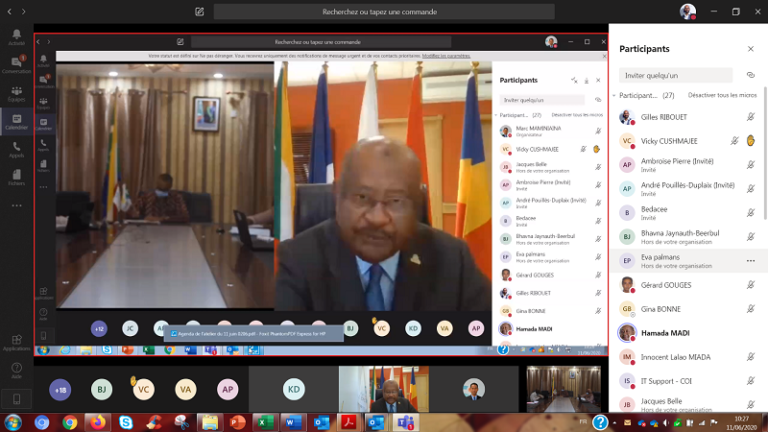768x432 pixels.
Task: Toggle Gina BONNE's mute icon
Action: click(x=750, y=309)
